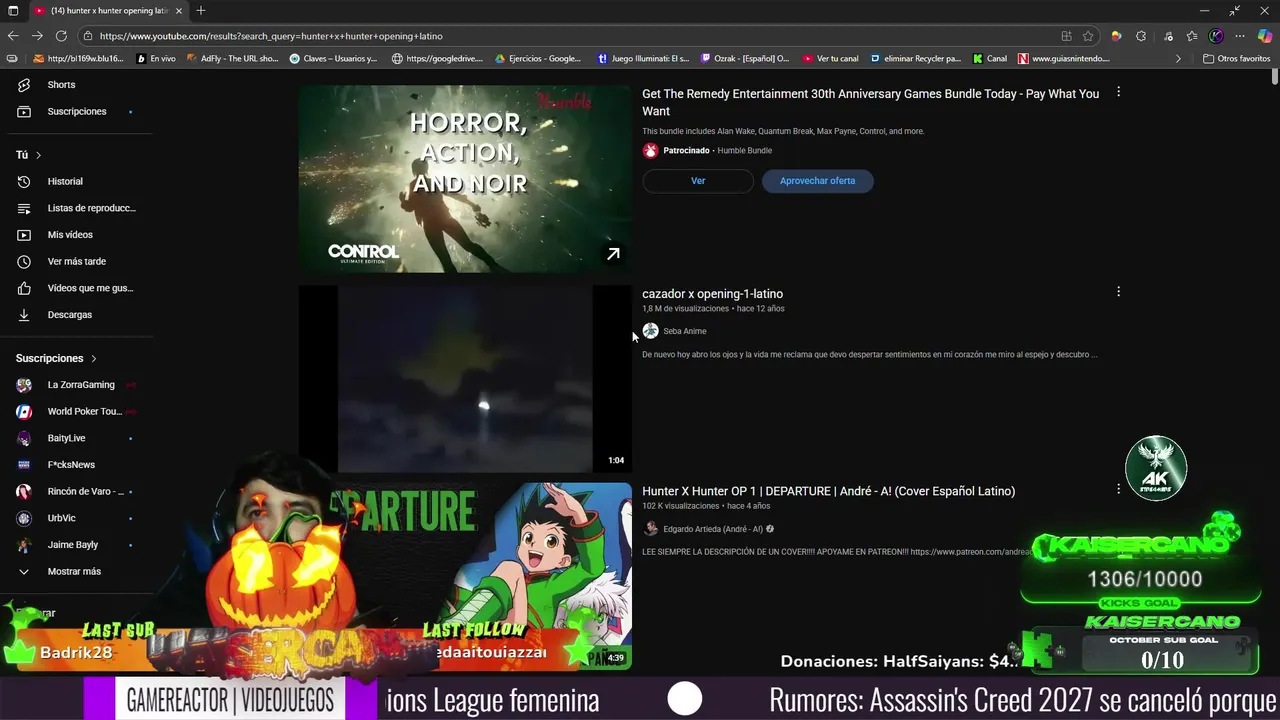1280x720 pixels.
Task: Open Otros favoritos folder
Action: 1237,59
